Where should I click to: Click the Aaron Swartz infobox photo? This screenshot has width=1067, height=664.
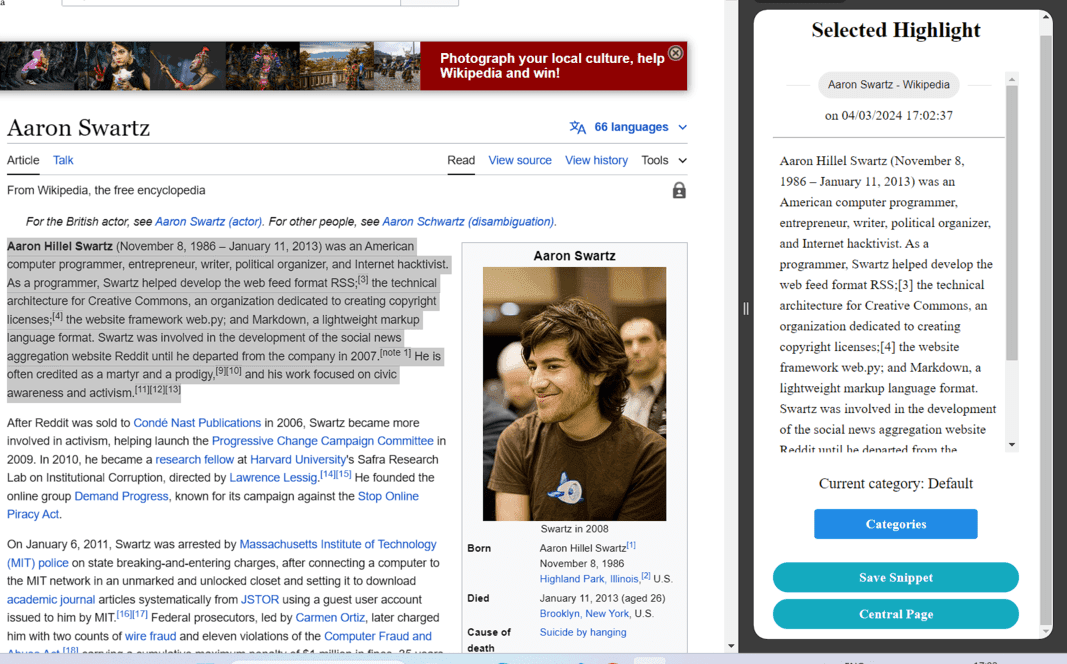point(574,394)
